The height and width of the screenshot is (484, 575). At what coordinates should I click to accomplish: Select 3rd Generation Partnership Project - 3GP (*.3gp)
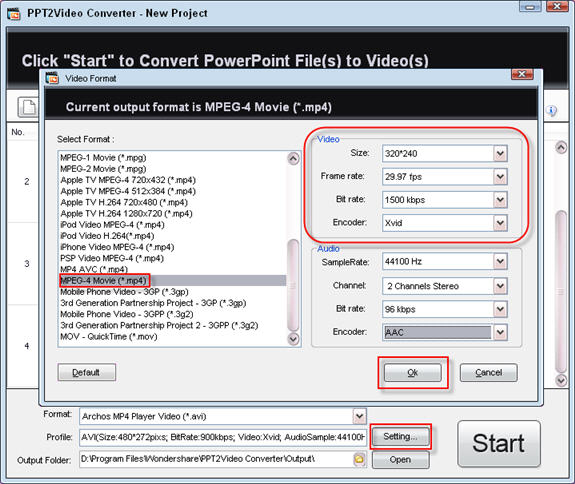(153, 303)
